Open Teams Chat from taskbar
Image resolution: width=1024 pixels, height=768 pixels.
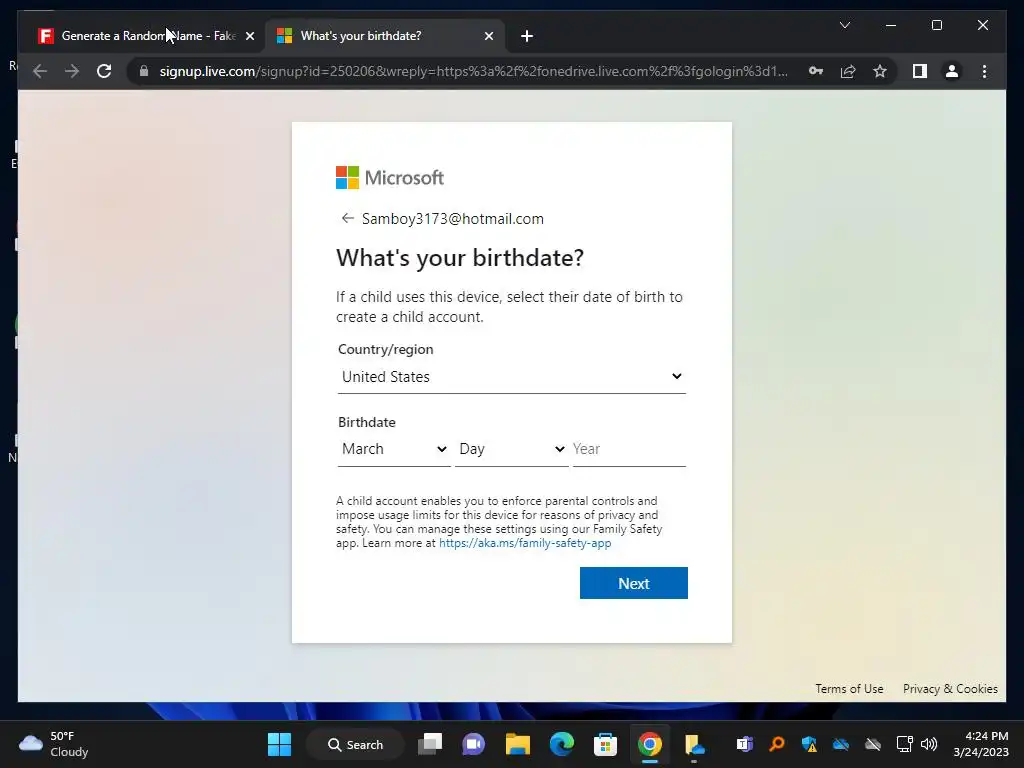pos(473,744)
